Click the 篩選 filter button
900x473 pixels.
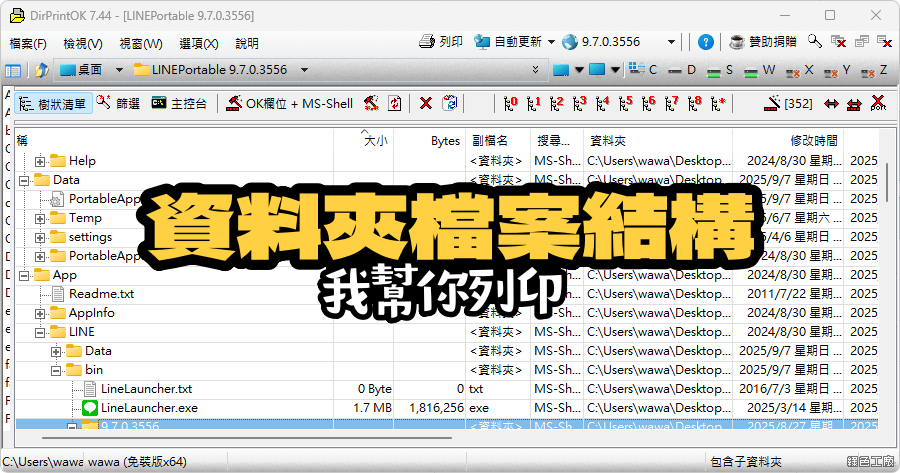[x=118, y=104]
